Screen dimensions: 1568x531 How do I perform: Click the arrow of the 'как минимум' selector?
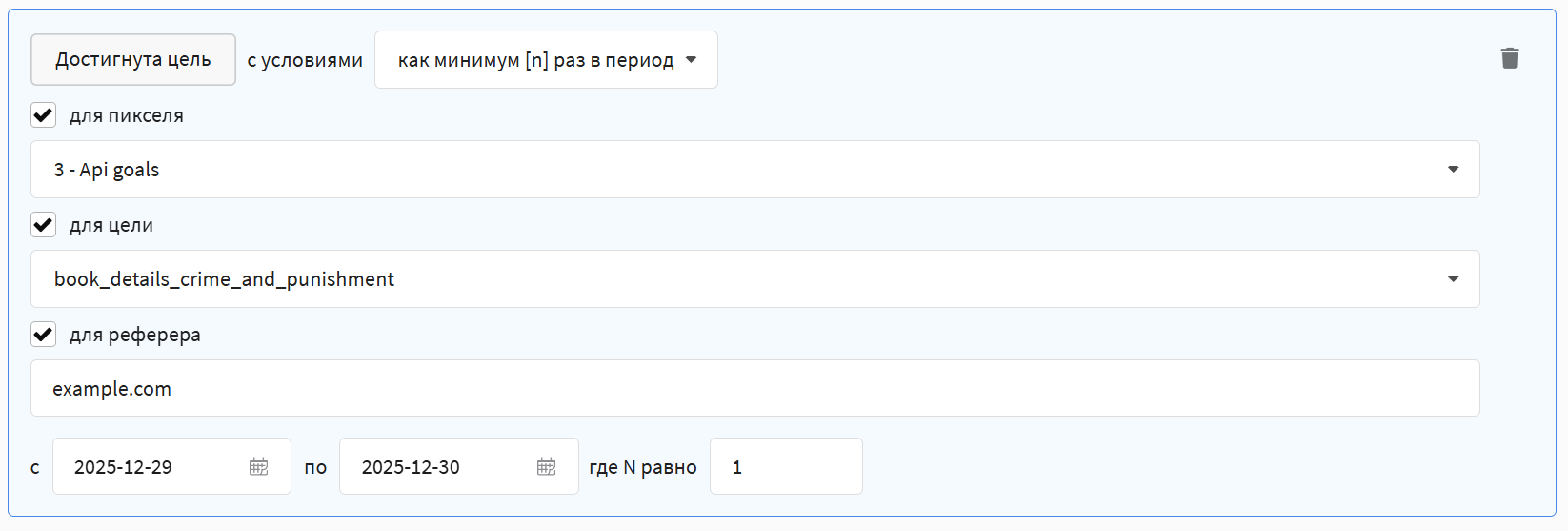[x=692, y=60]
